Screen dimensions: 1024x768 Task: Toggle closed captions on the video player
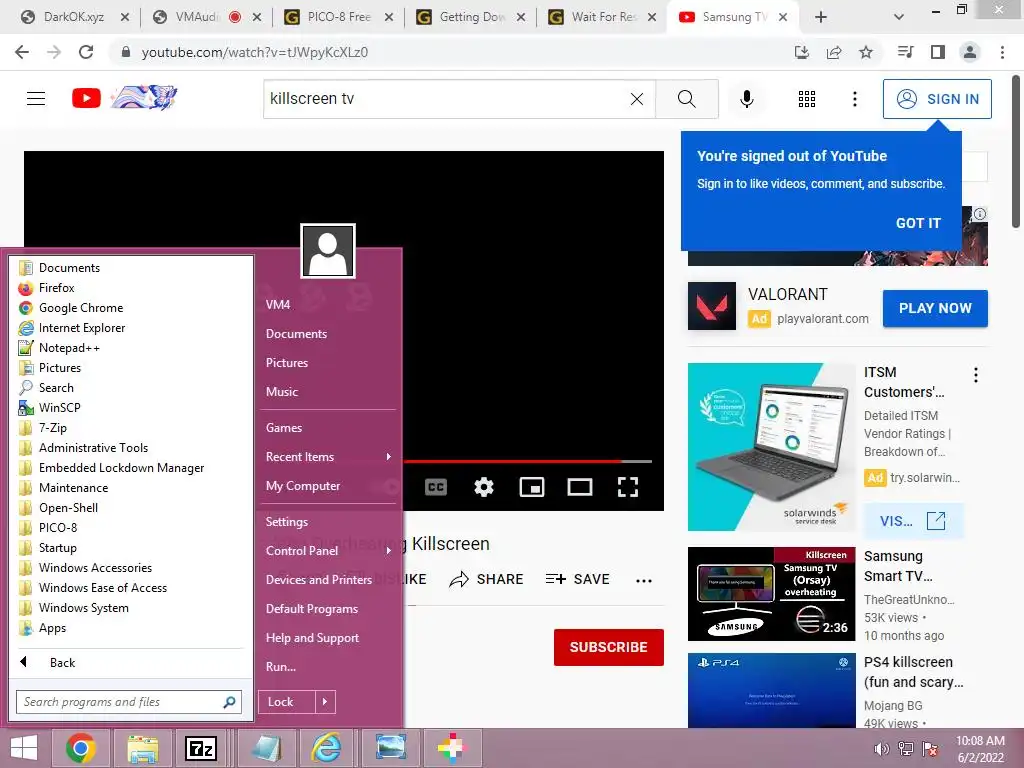(436, 487)
